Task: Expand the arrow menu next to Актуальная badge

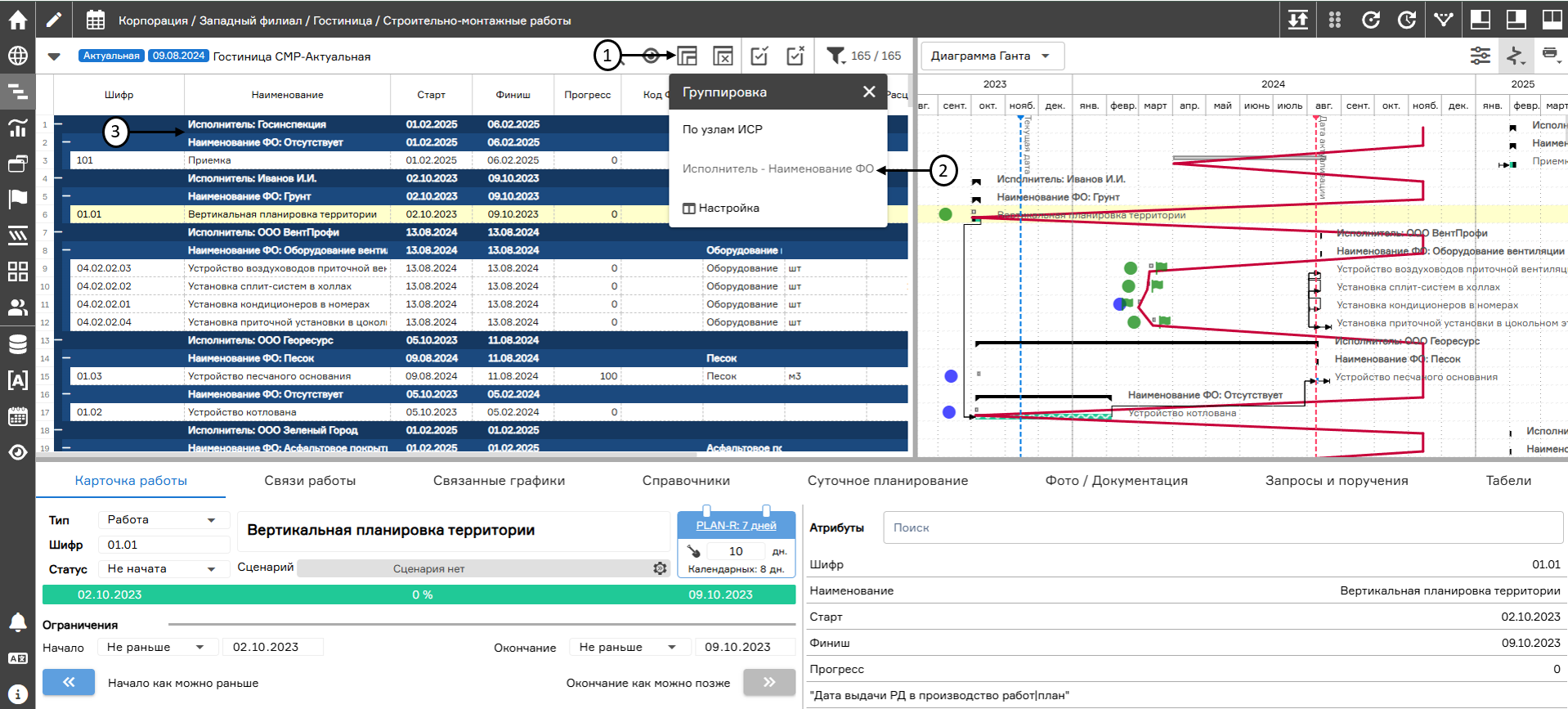Action: [x=54, y=56]
